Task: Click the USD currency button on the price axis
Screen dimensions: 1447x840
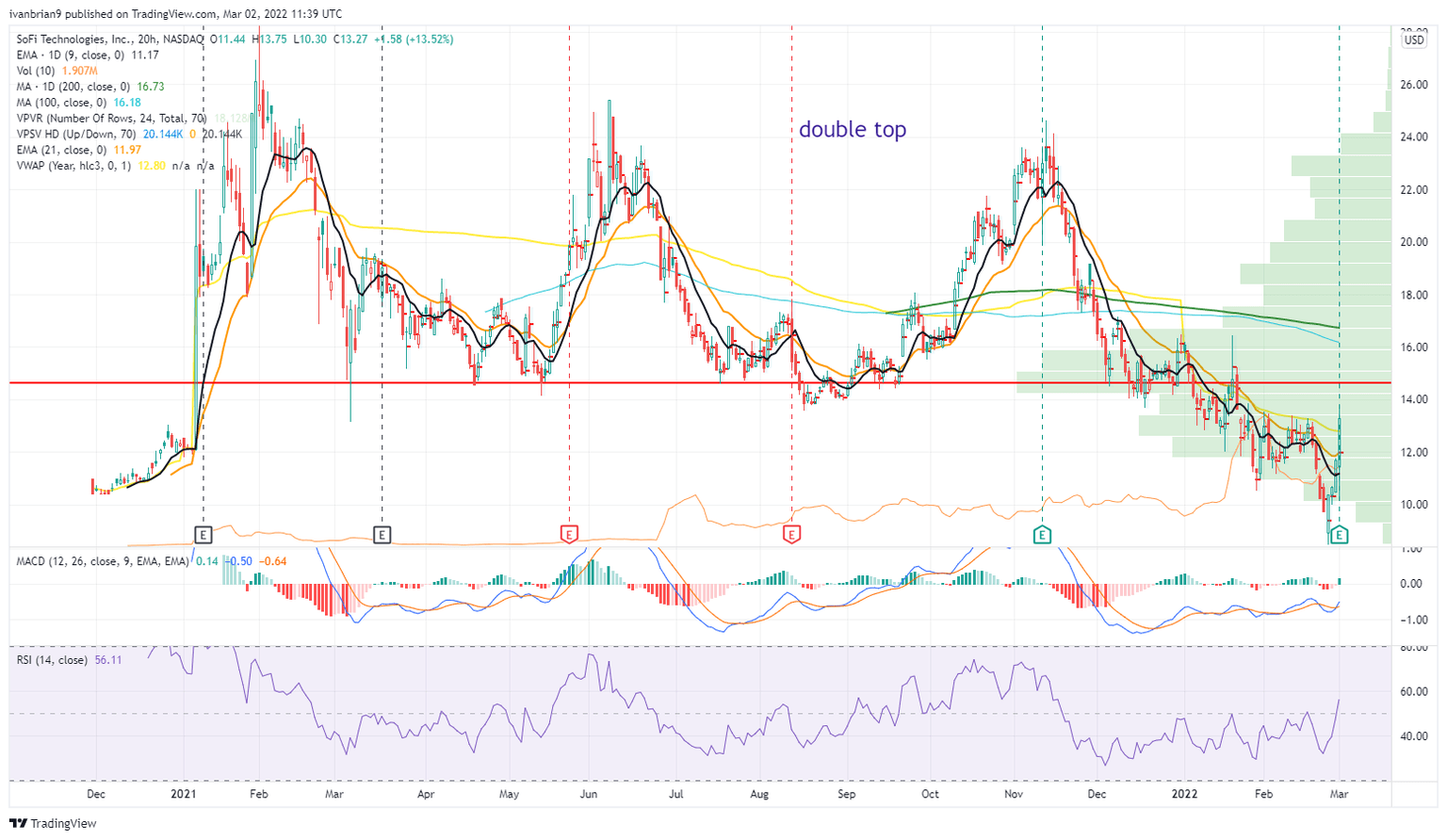Action: (x=1414, y=40)
